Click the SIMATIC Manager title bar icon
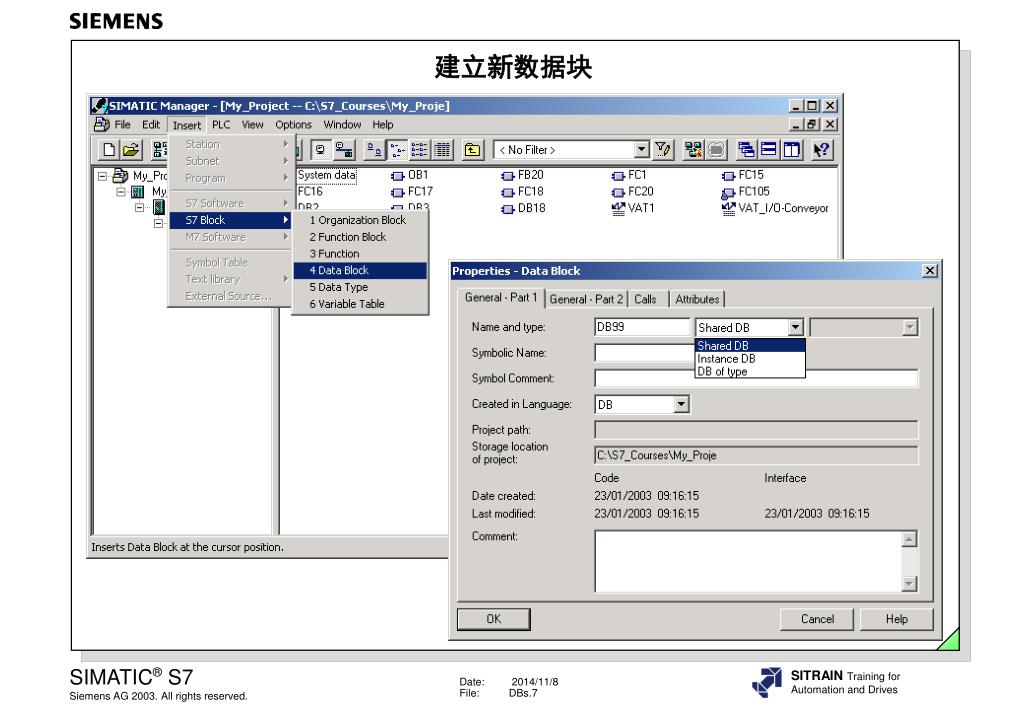This screenshot has width=1023, height=708. (99, 105)
